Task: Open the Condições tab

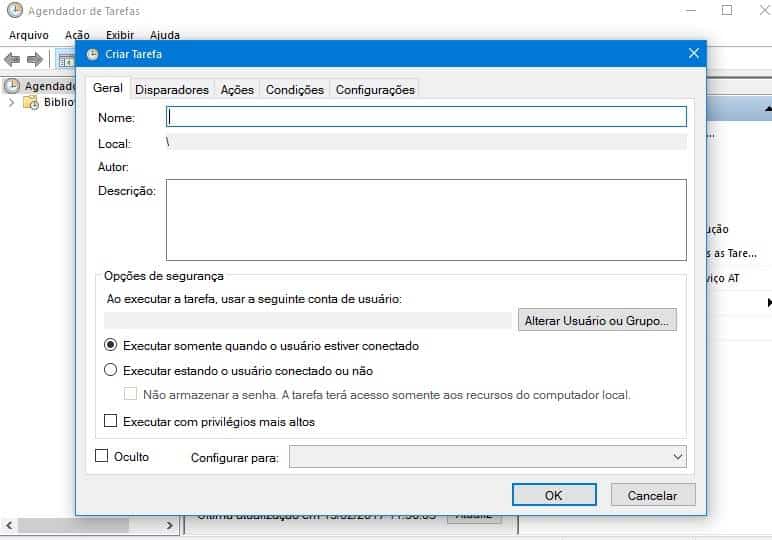Action: [294, 89]
